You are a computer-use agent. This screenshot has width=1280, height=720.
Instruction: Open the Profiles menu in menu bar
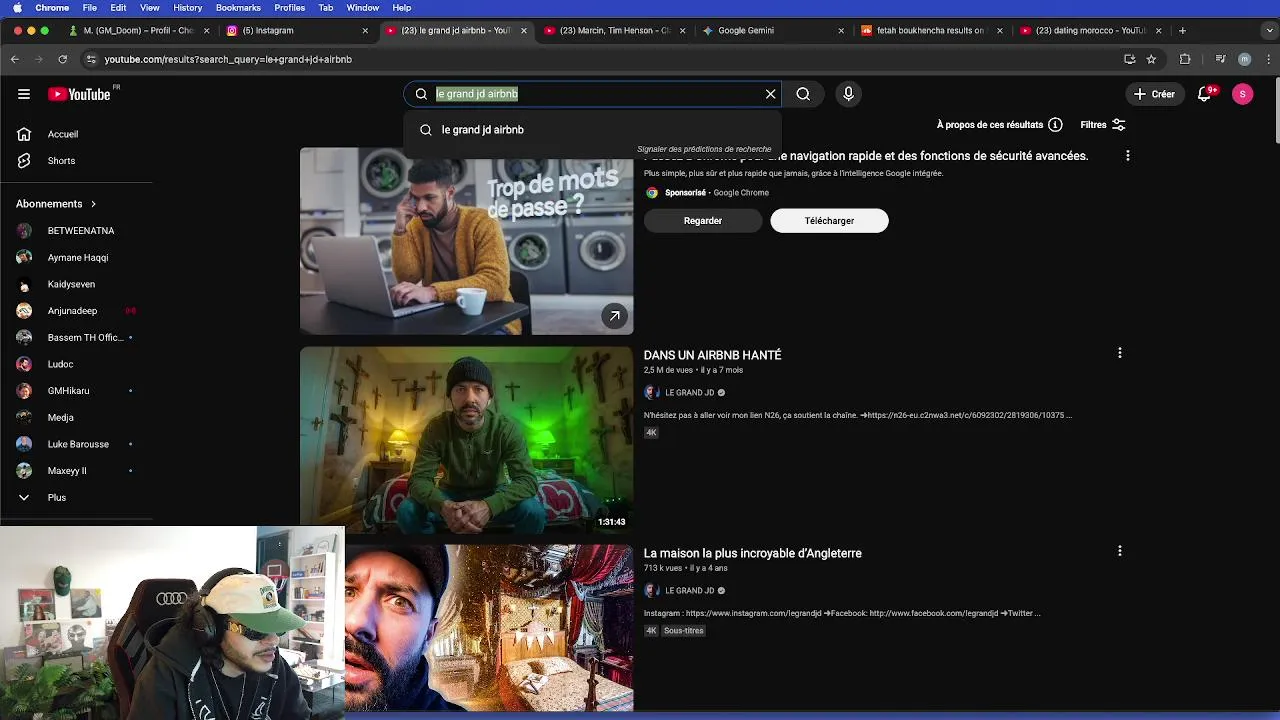pos(289,8)
